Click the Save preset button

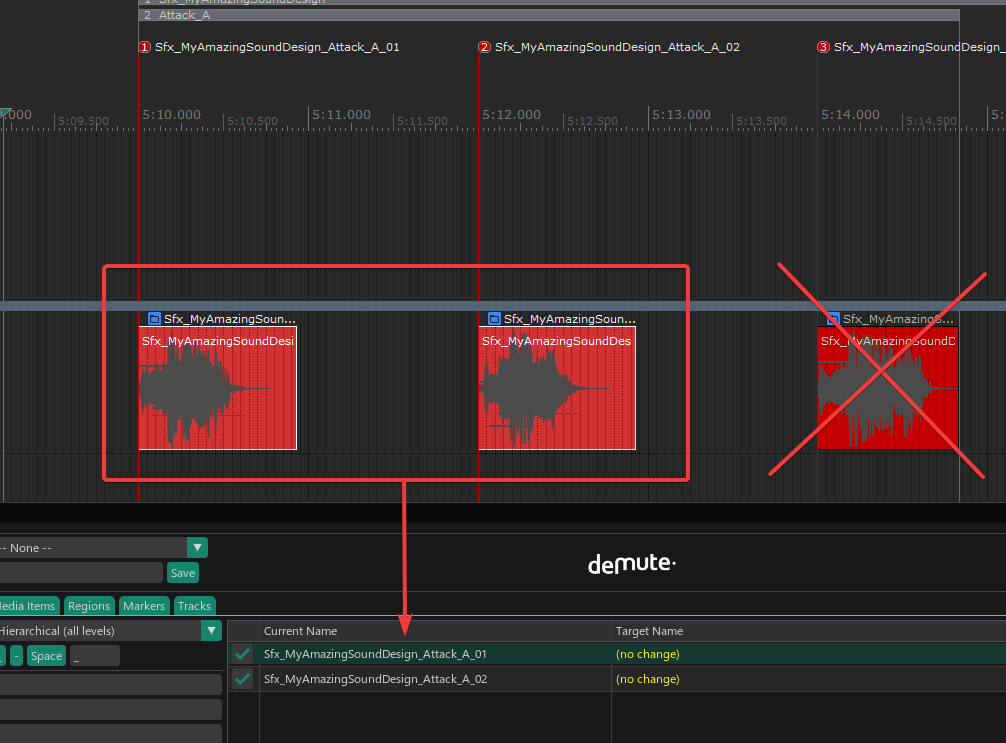pyautogui.click(x=183, y=573)
